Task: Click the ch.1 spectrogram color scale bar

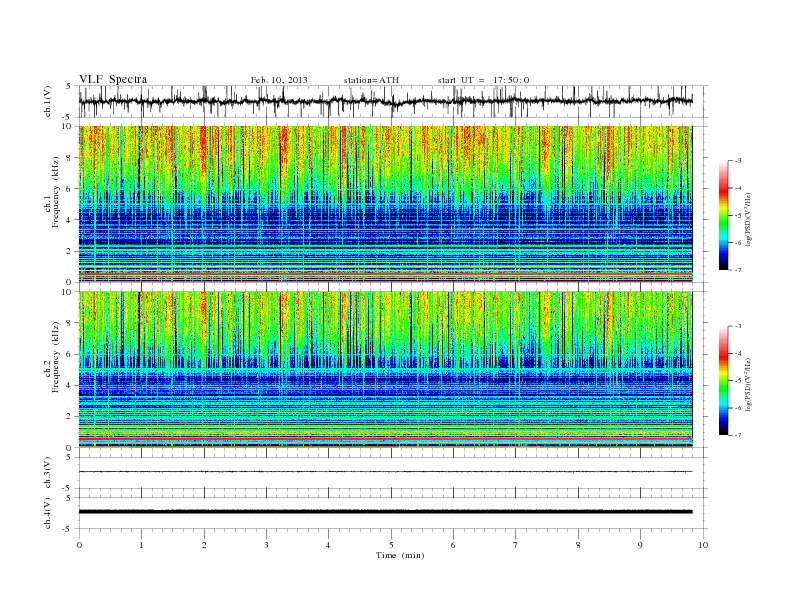Action: (x=723, y=216)
